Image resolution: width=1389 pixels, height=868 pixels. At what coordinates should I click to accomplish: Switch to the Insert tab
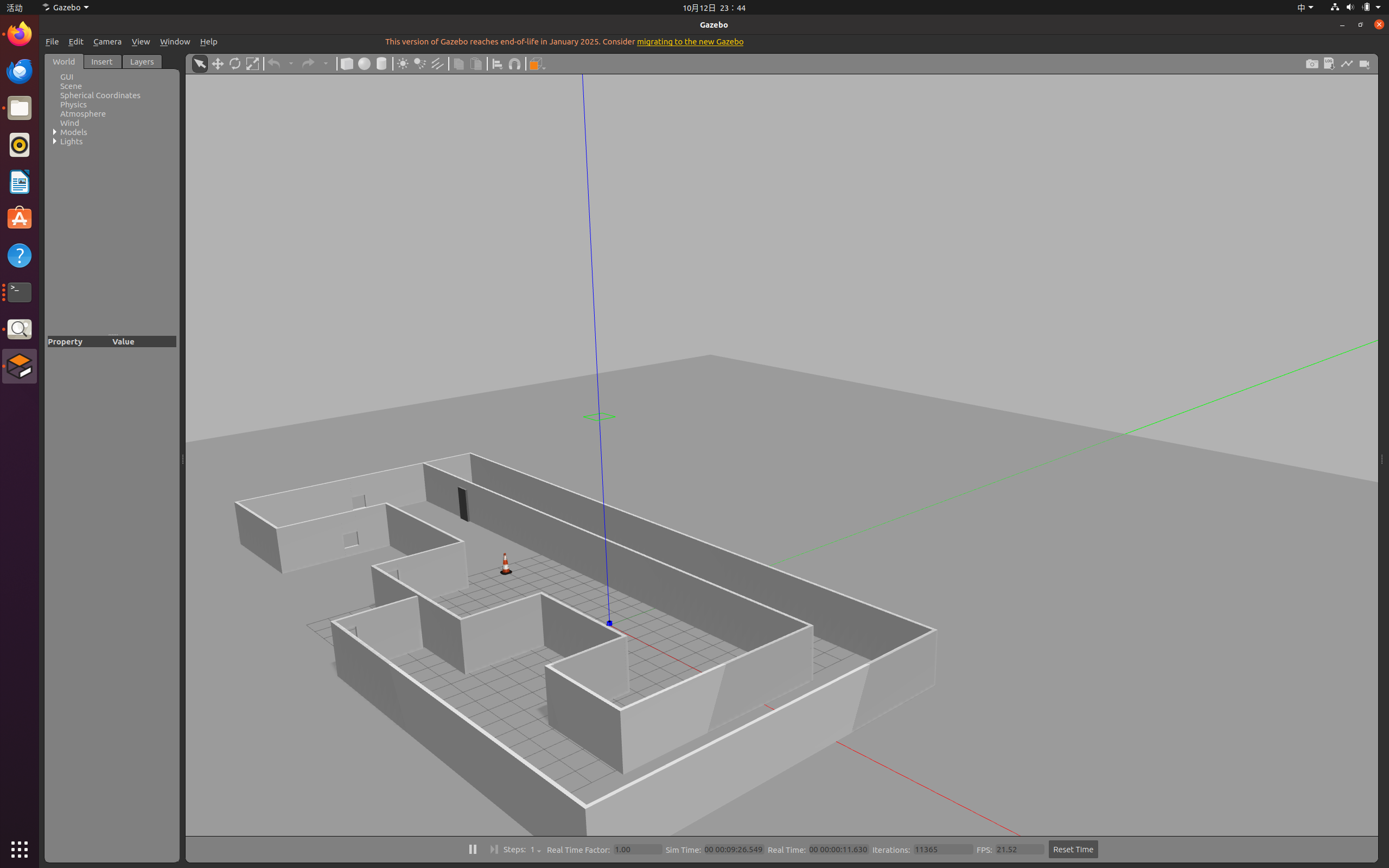click(101, 61)
